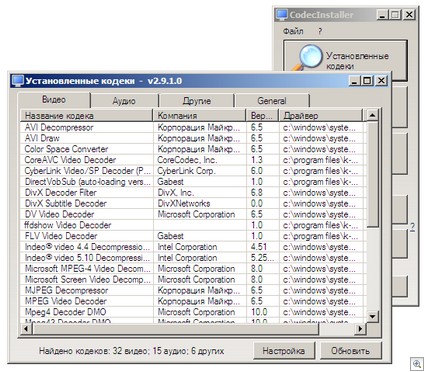Open the Другие tab
The width and height of the screenshot is (425, 372).
point(197,101)
